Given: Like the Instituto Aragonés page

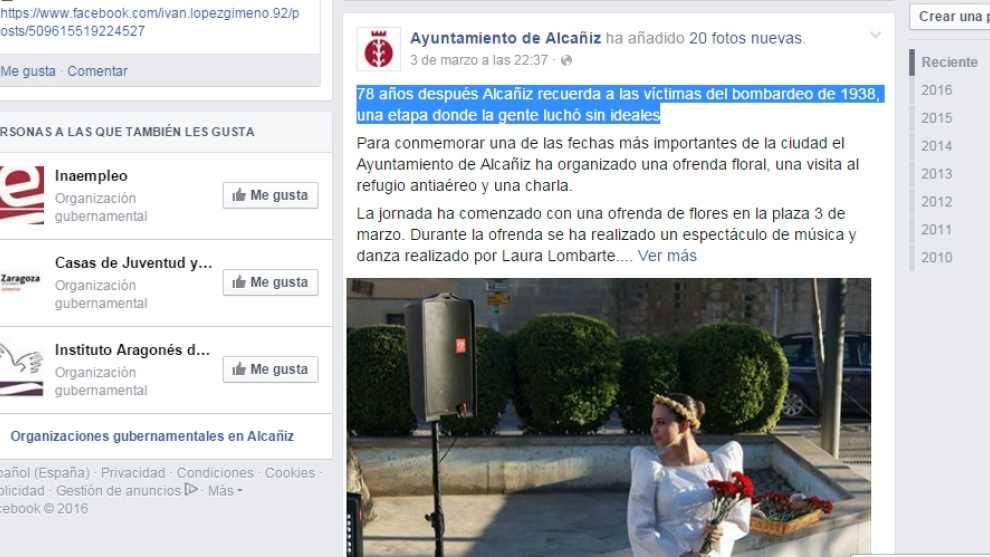Looking at the screenshot, I should [x=270, y=369].
